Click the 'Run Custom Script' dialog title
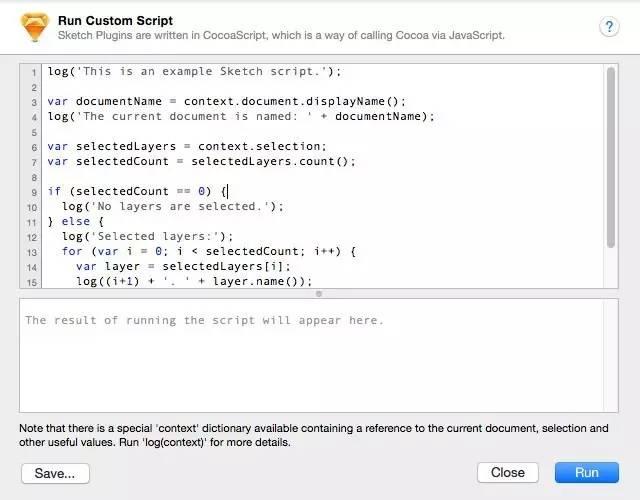The width and height of the screenshot is (640, 500). pyautogui.click(x=116, y=21)
